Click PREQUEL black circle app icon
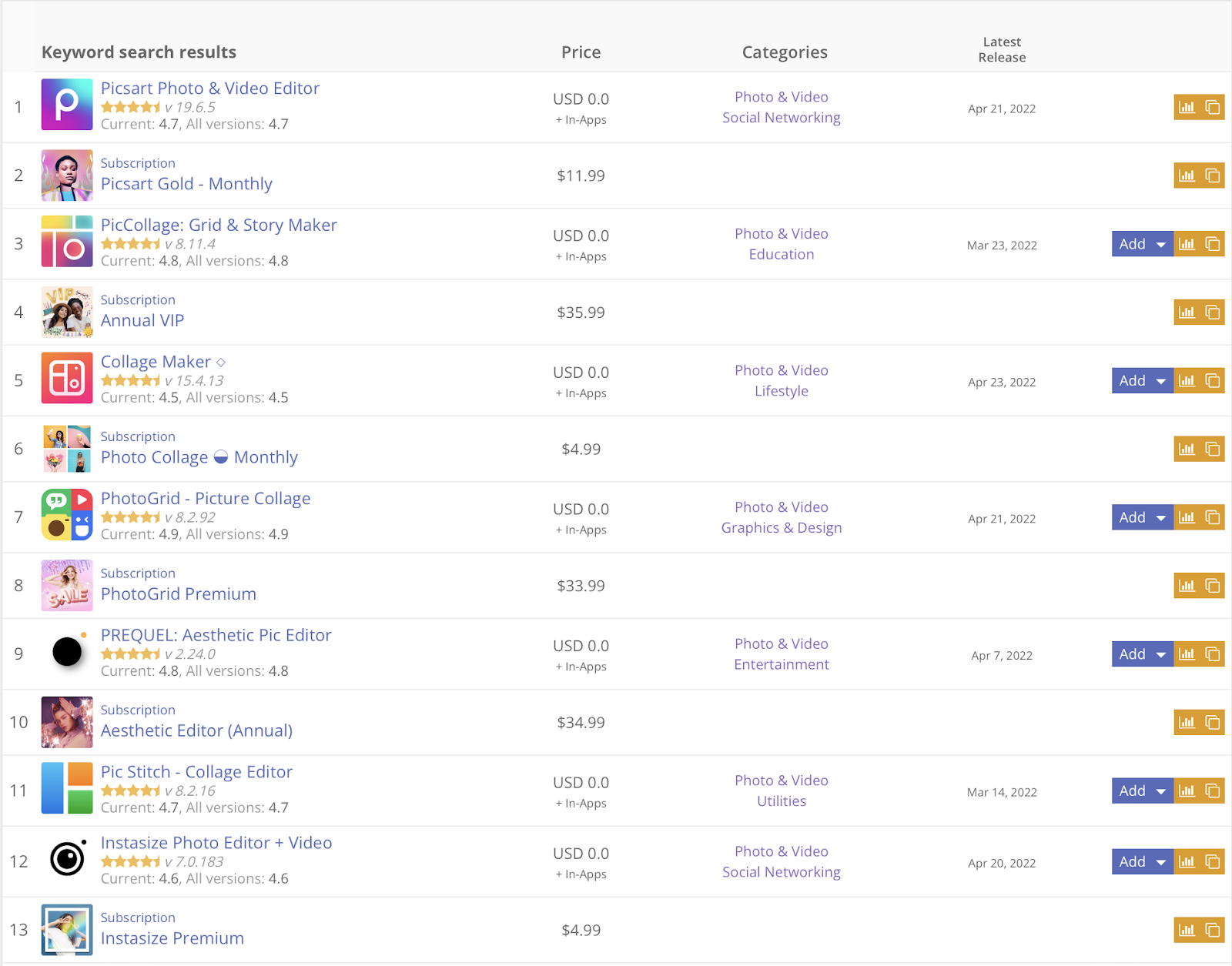The width and height of the screenshot is (1232, 966). tap(67, 651)
